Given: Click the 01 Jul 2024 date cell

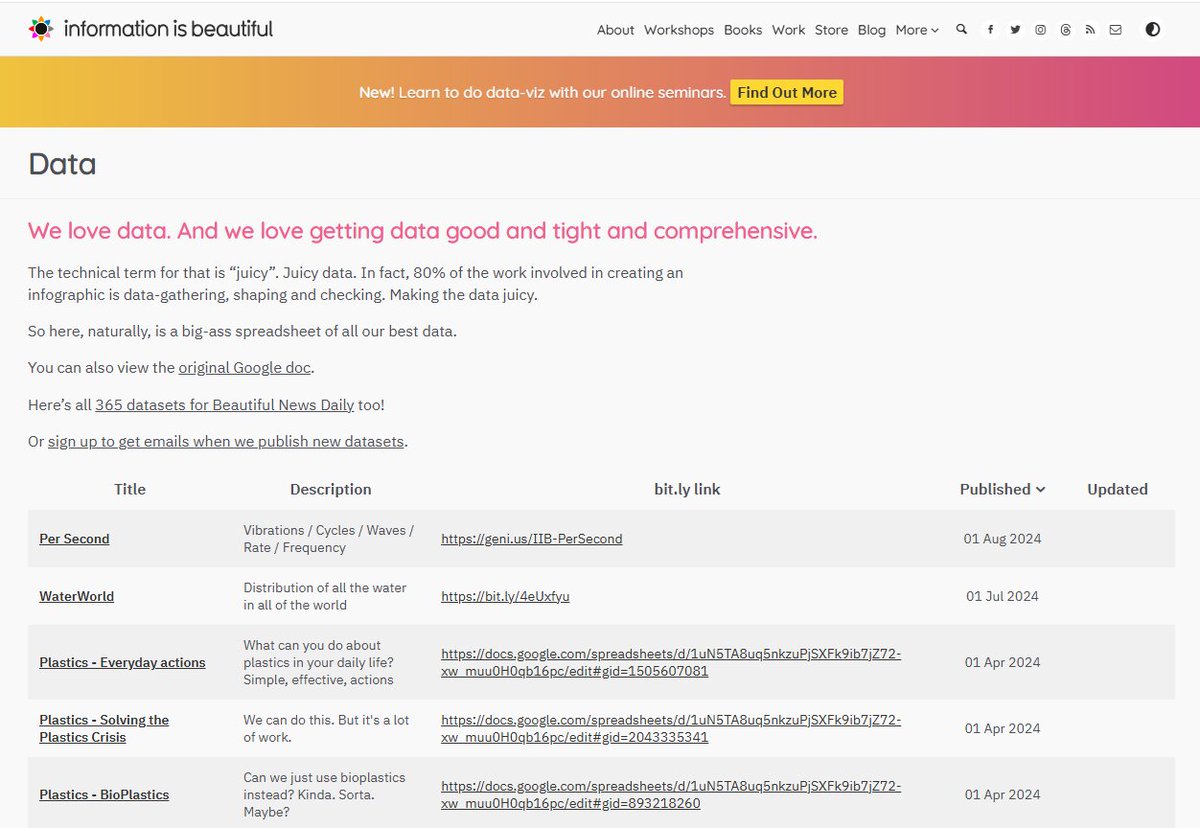Looking at the screenshot, I should click(1002, 596).
